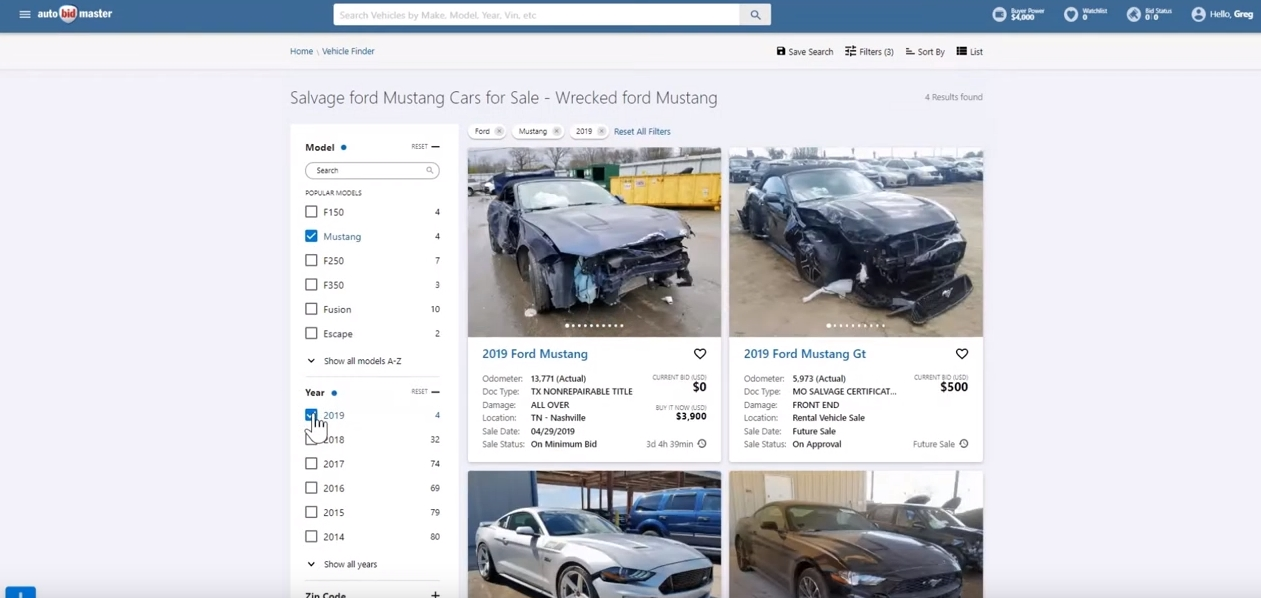
Task: Expand Show all years
Action: tap(341, 564)
